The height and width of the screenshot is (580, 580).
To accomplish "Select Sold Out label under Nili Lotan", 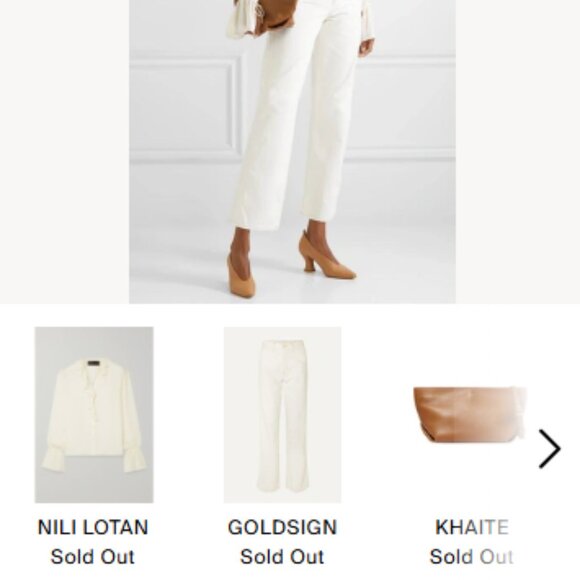I will point(92,557).
